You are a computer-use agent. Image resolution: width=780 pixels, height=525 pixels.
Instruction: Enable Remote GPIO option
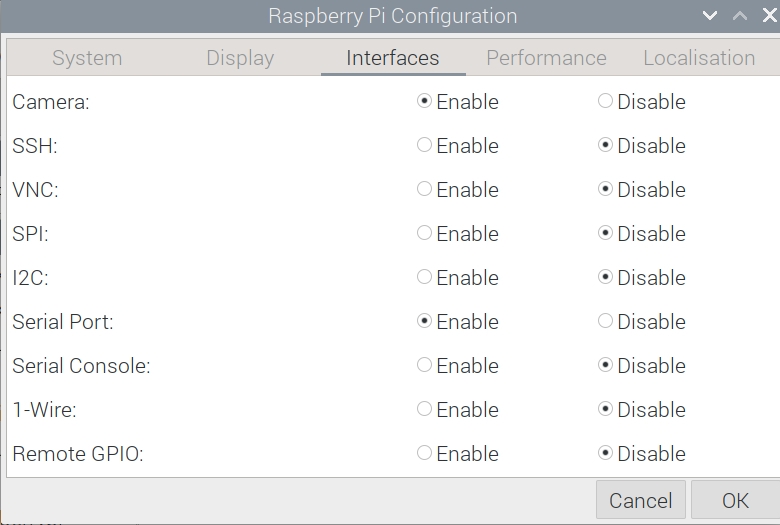click(x=425, y=453)
